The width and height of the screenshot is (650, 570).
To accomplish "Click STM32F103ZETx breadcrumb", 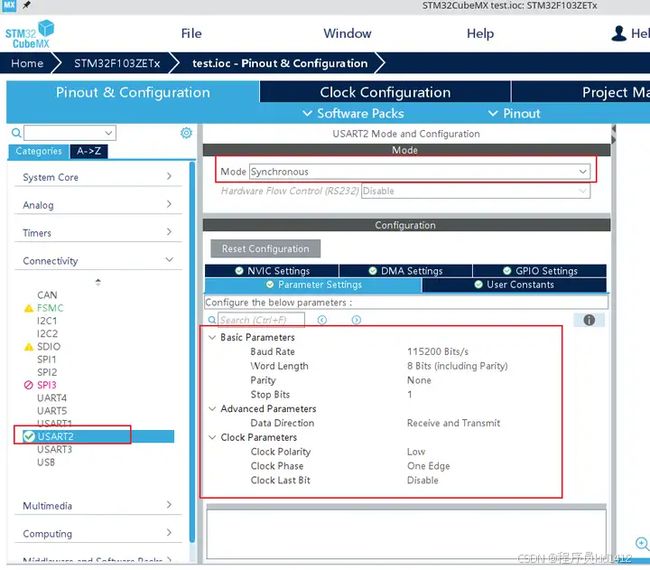I will (117, 63).
